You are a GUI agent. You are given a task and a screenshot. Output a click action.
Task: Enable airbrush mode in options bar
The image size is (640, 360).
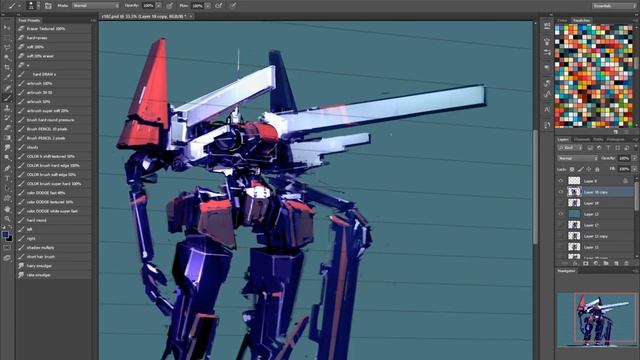[219, 6]
